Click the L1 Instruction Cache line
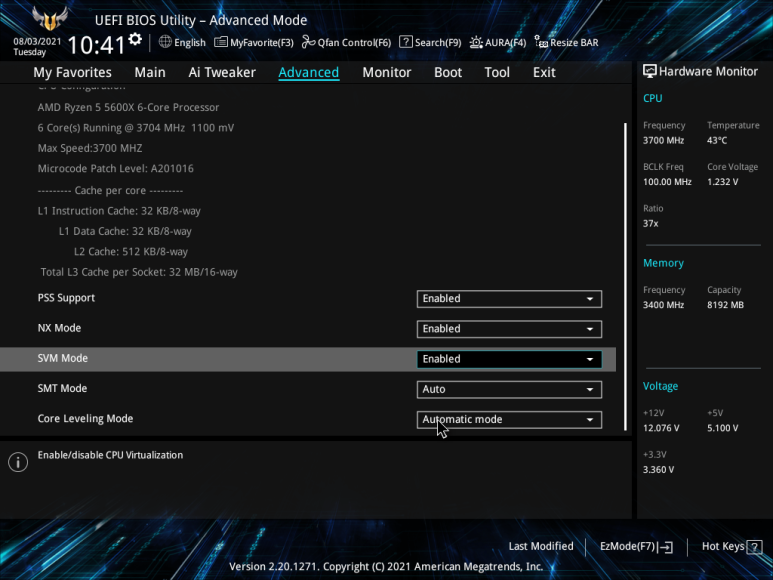Image resolution: width=773 pixels, height=580 pixels. [x=119, y=211]
